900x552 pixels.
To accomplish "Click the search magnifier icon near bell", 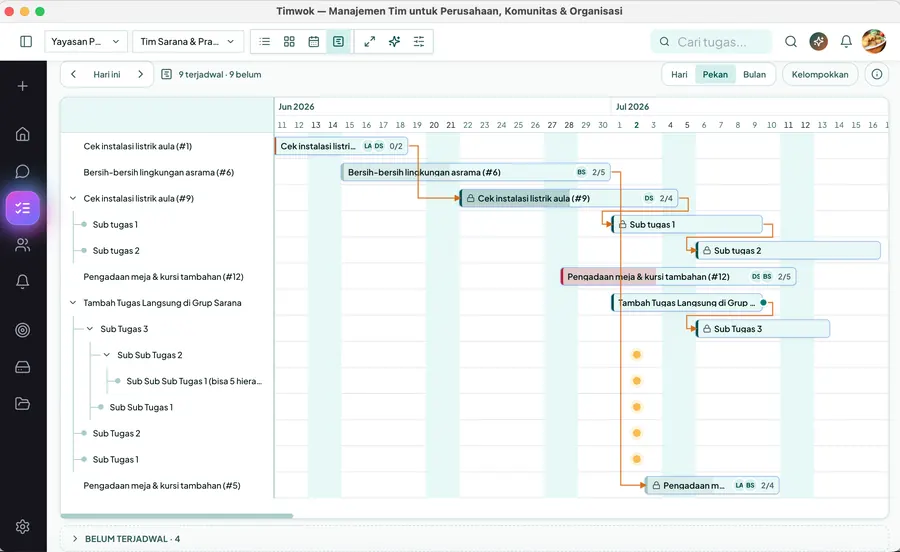I will [791, 41].
